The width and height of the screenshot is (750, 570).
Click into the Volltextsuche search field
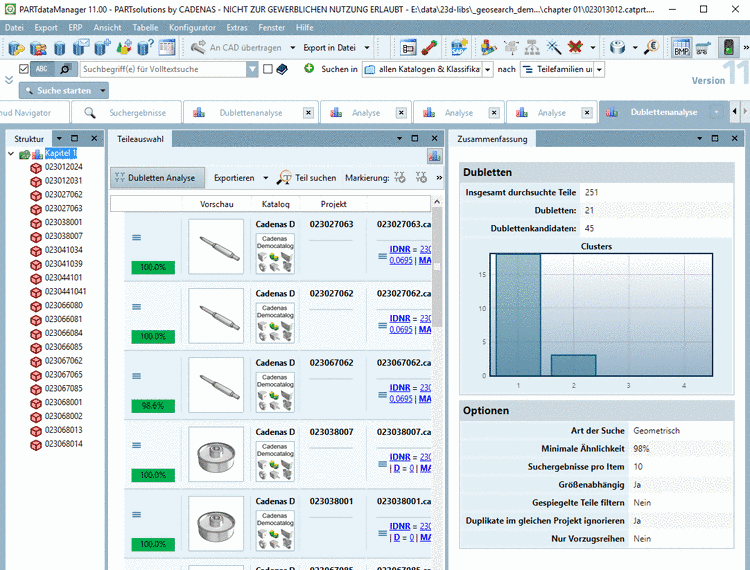(162, 70)
